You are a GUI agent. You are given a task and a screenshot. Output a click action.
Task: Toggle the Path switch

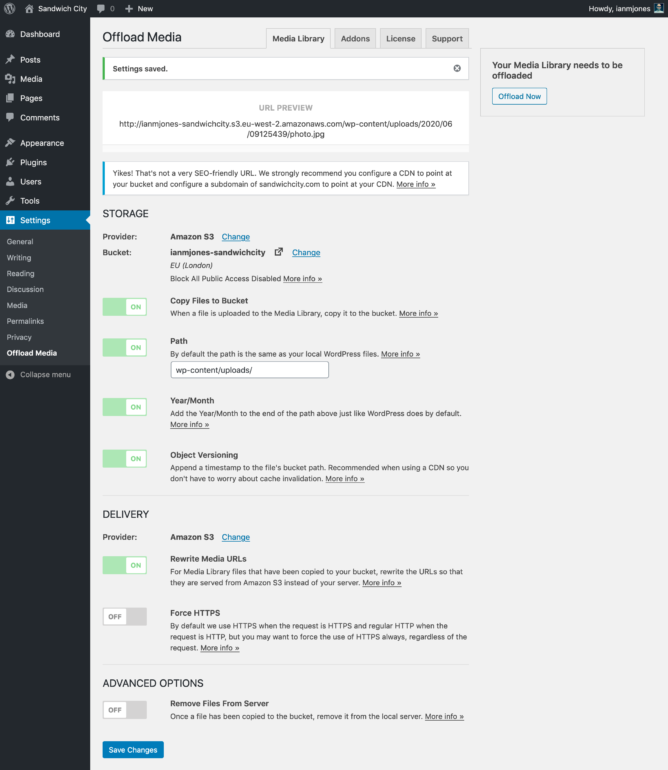click(x=125, y=347)
